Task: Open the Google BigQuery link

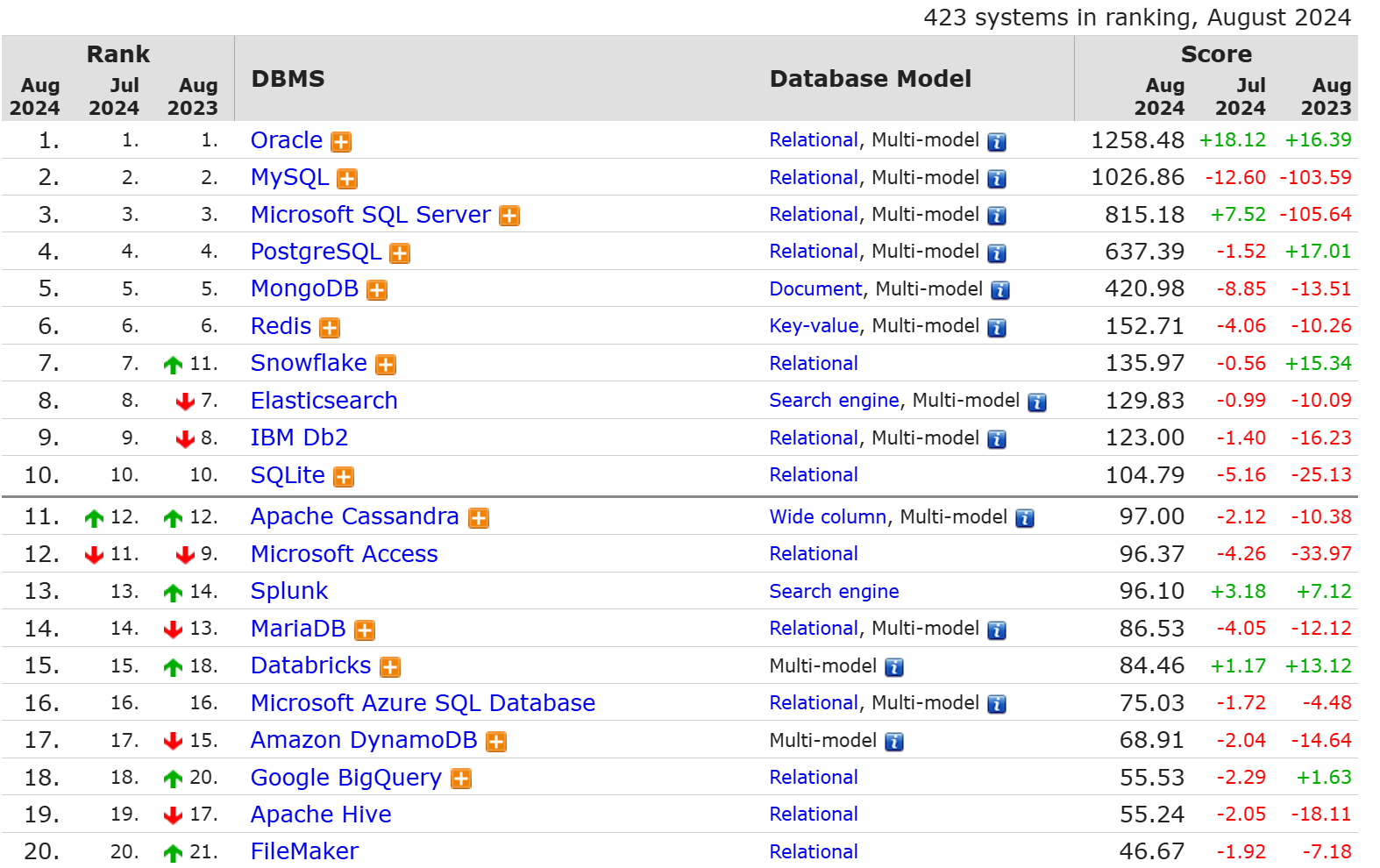Action: pos(346,778)
